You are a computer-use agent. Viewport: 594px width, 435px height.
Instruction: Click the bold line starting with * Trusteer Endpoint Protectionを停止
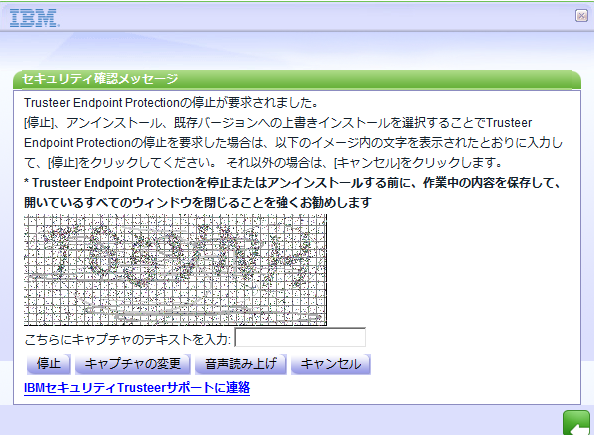pyautogui.click(x=293, y=183)
